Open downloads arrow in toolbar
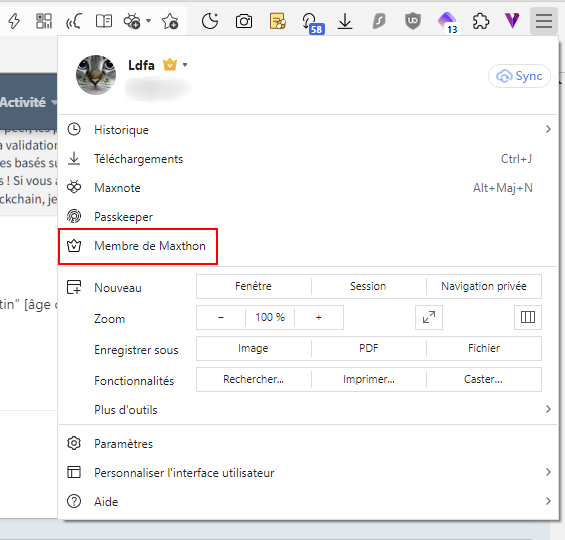Screen dimensions: 565x540 (345, 21)
